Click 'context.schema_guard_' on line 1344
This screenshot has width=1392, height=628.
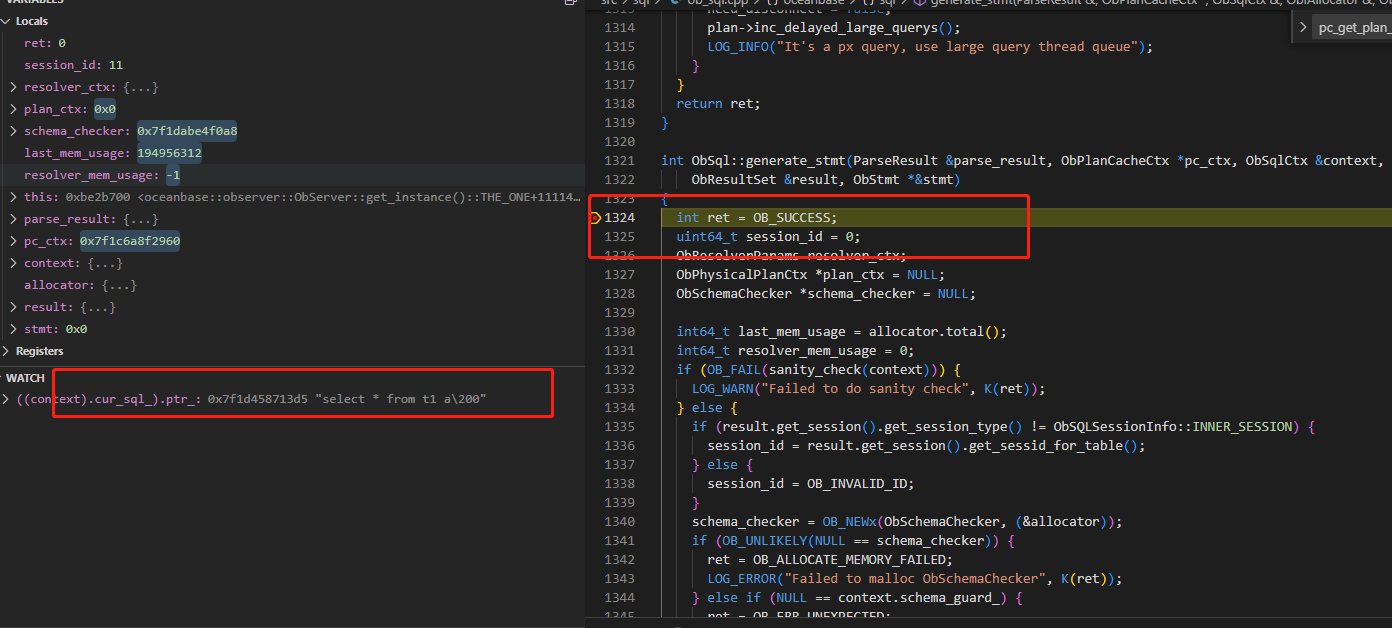point(919,597)
